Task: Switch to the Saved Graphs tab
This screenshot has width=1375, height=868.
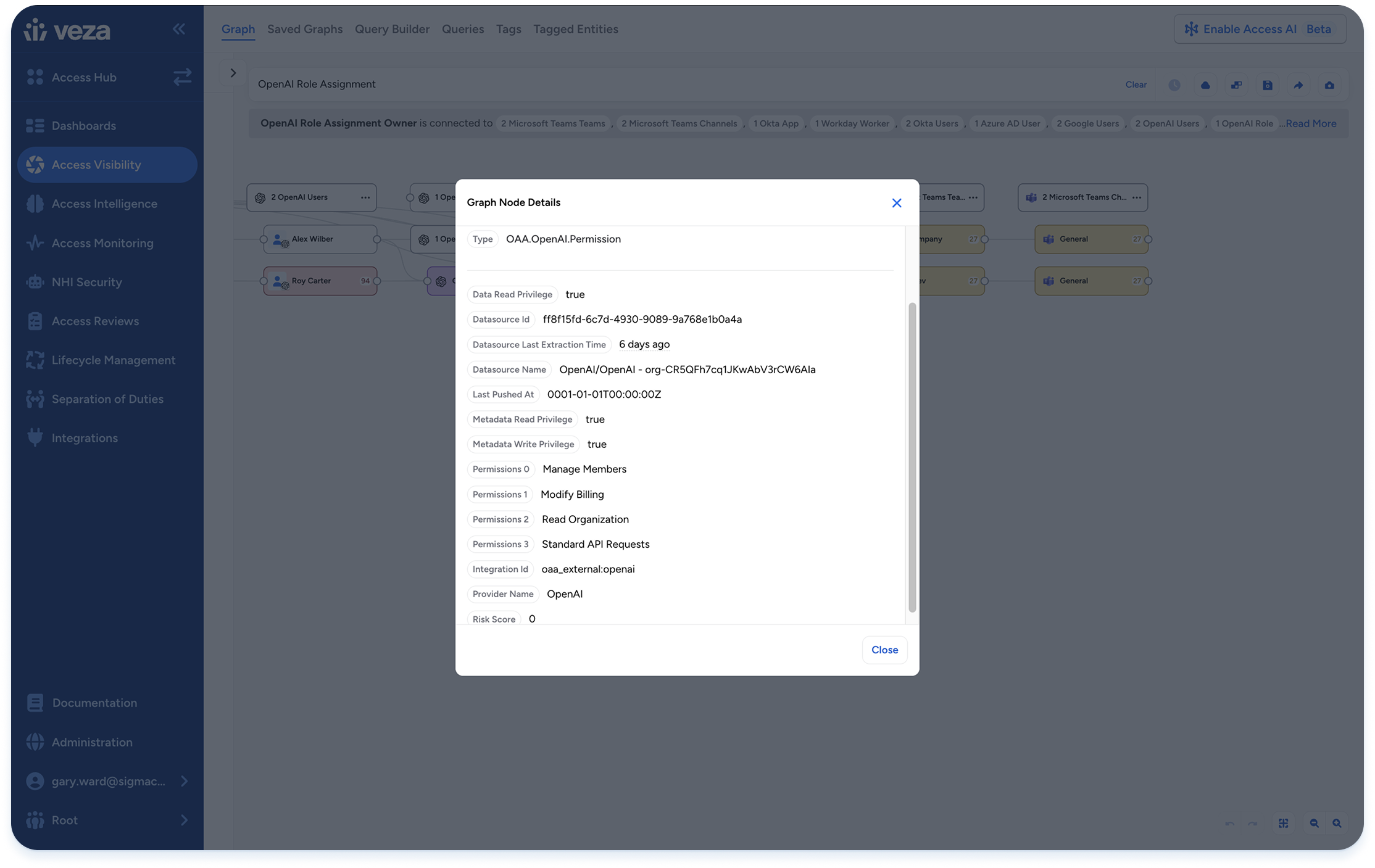Action: (304, 29)
